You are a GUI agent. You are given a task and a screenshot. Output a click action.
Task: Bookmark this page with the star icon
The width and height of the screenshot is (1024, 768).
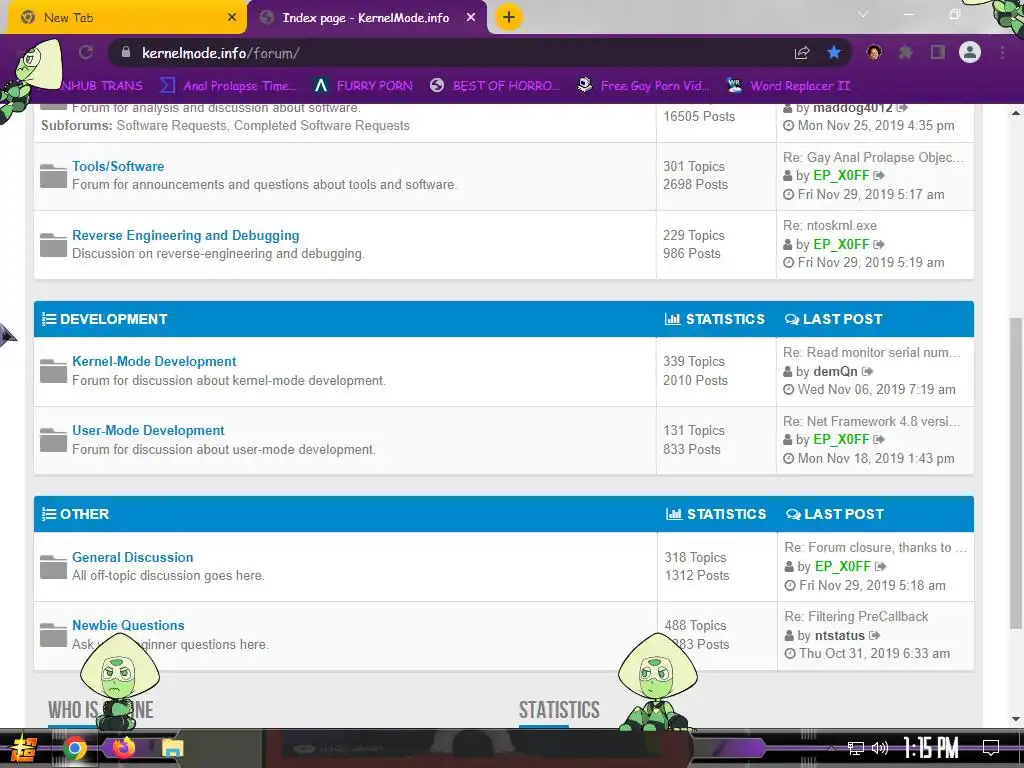tap(834, 52)
